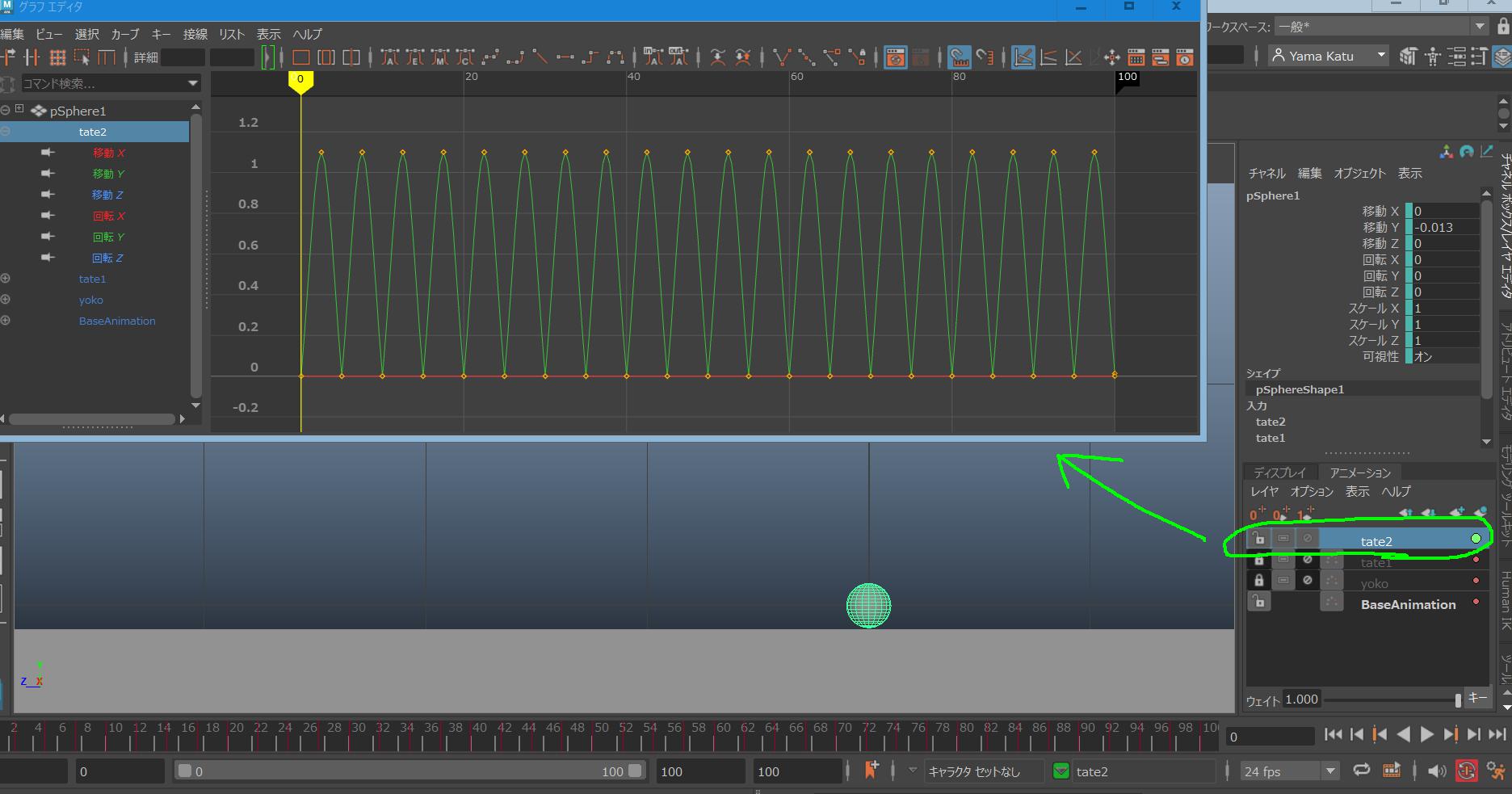Click the tate2 layer active indicator dot
Screen dimensions: 1512x794
(x=1476, y=539)
